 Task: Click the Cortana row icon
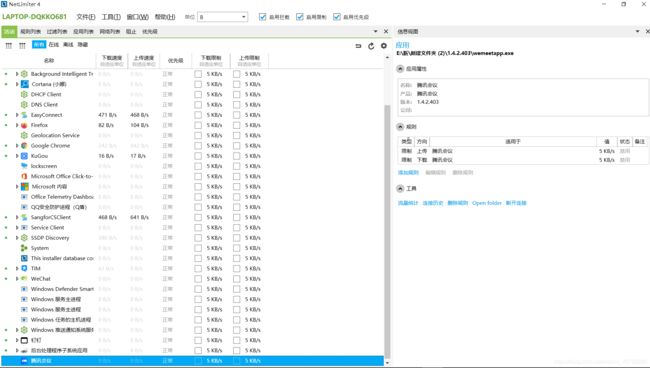pyautogui.click(x=24, y=84)
